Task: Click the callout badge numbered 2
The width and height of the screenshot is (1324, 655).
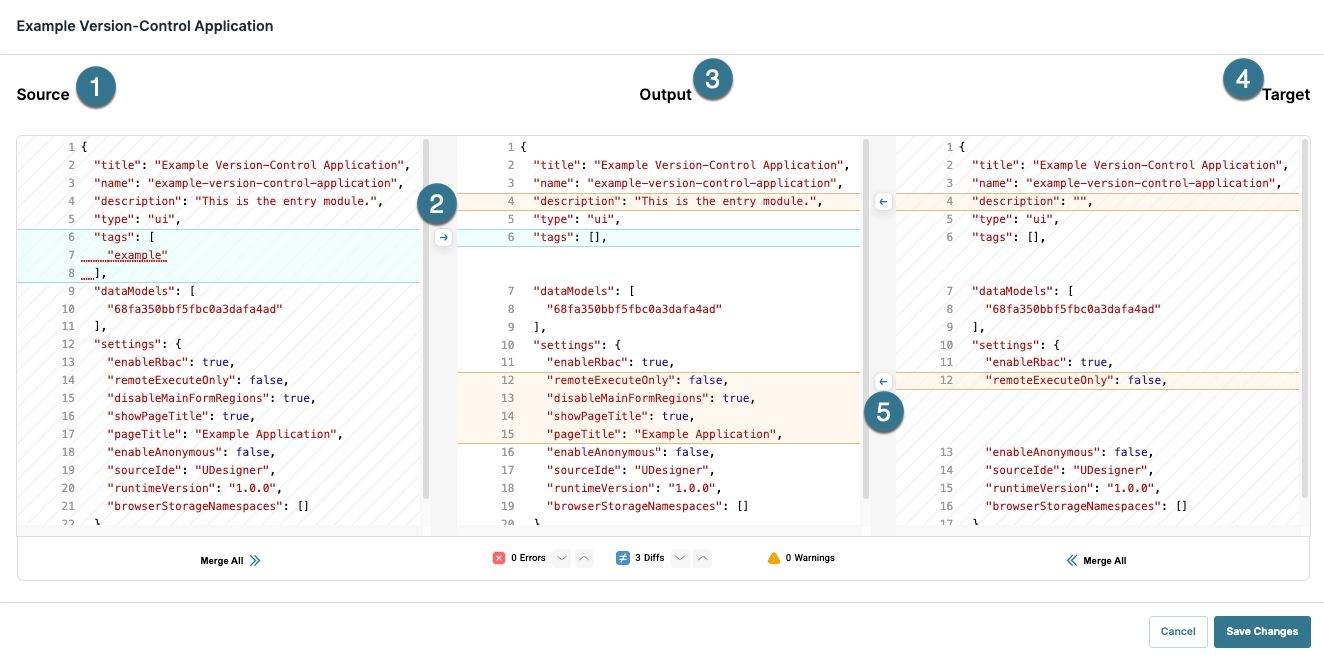Action: tap(437, 204)
